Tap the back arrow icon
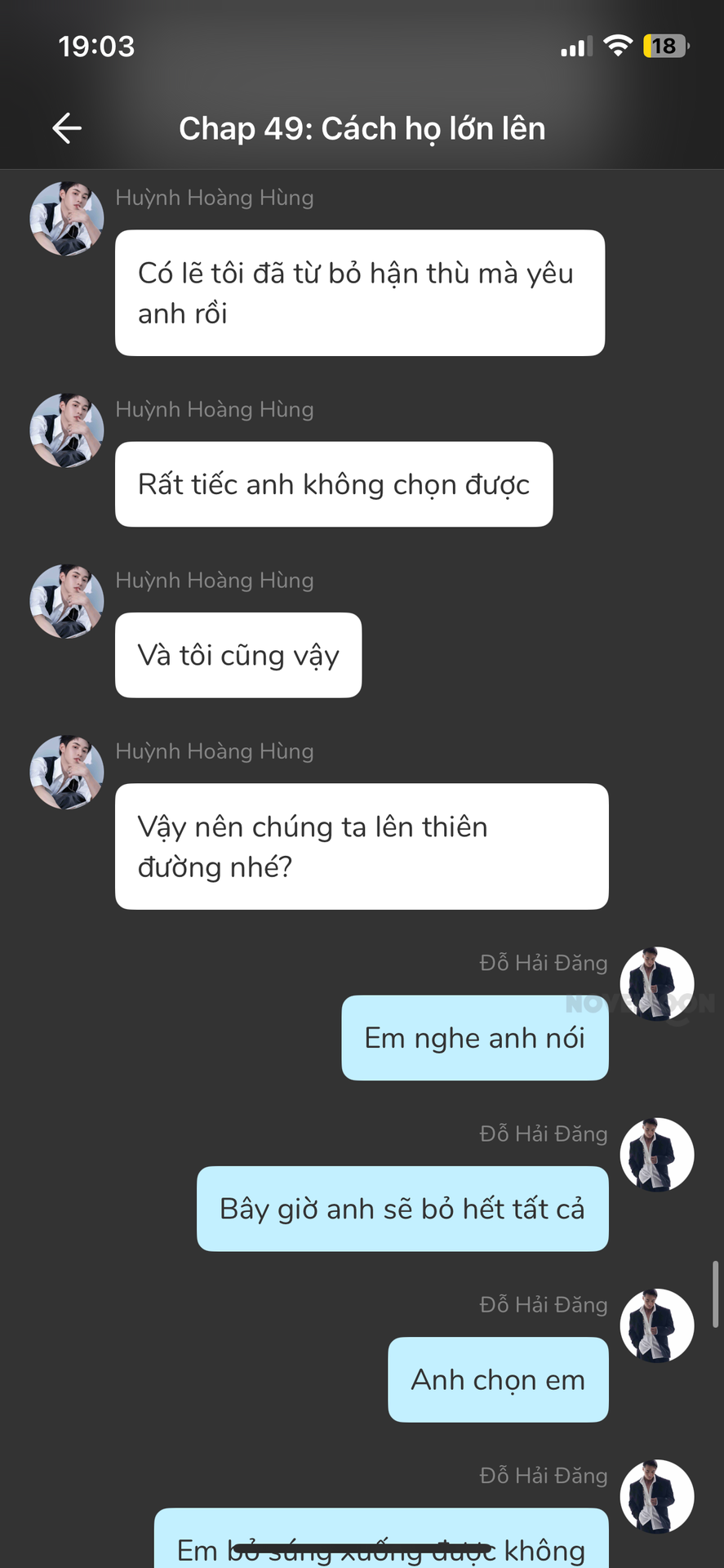 (67, 128)
